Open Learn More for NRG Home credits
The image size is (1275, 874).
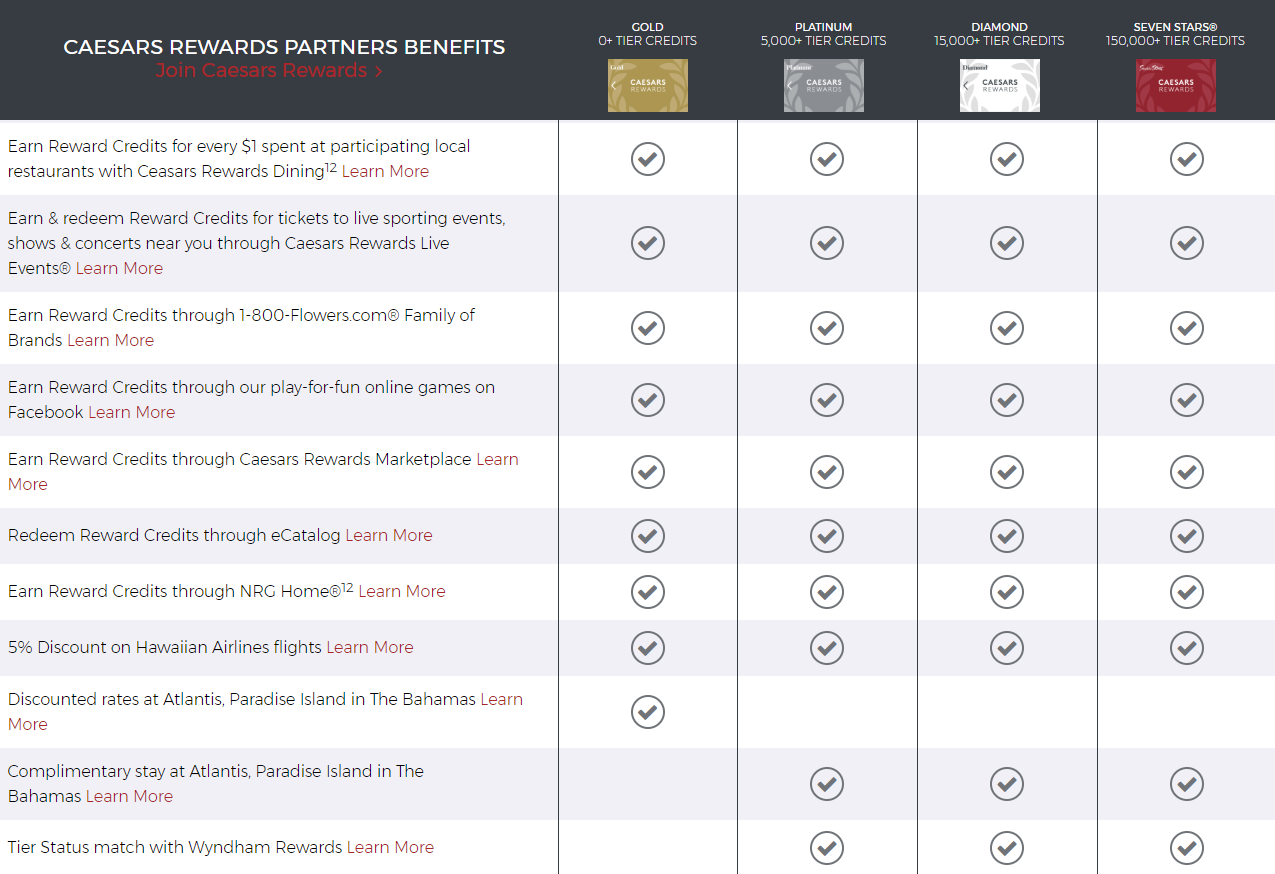pyautogui.click(x=402, y=591)
